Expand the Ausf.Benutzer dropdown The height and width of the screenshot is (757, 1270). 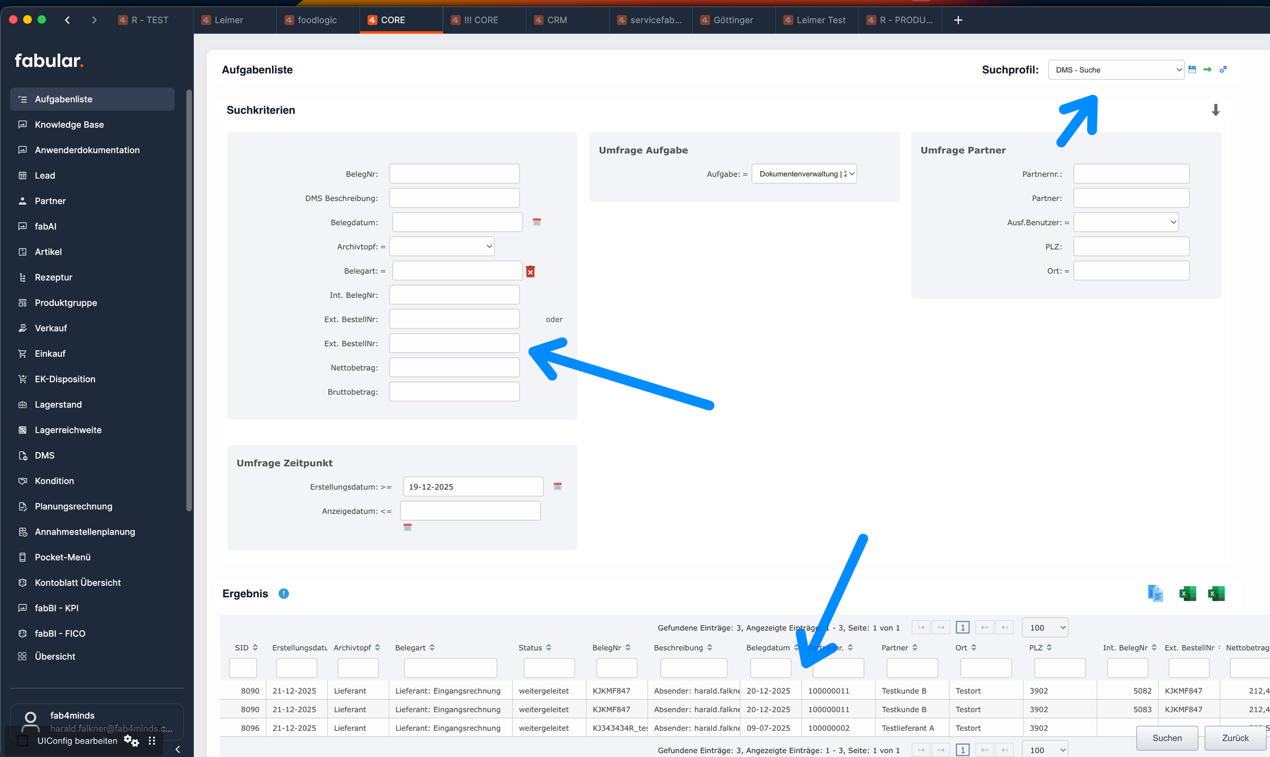[1125, 222]
